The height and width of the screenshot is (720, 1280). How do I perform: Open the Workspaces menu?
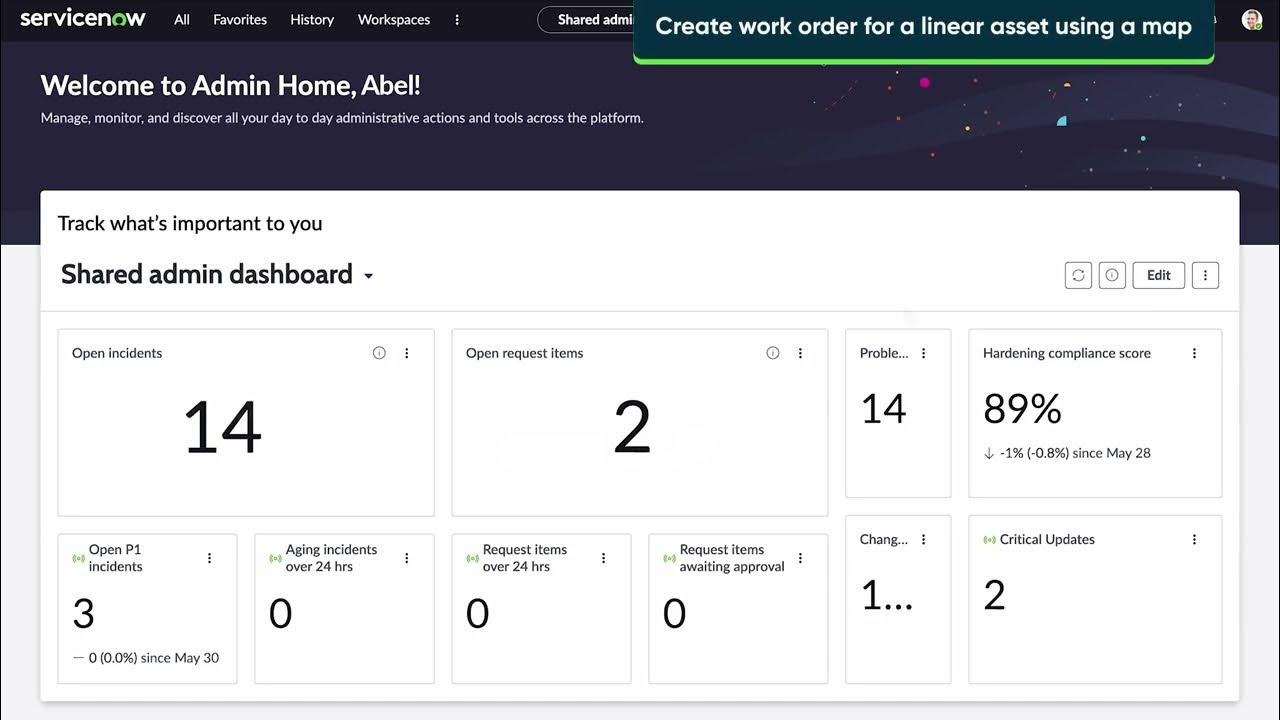[x=393, y=19]
